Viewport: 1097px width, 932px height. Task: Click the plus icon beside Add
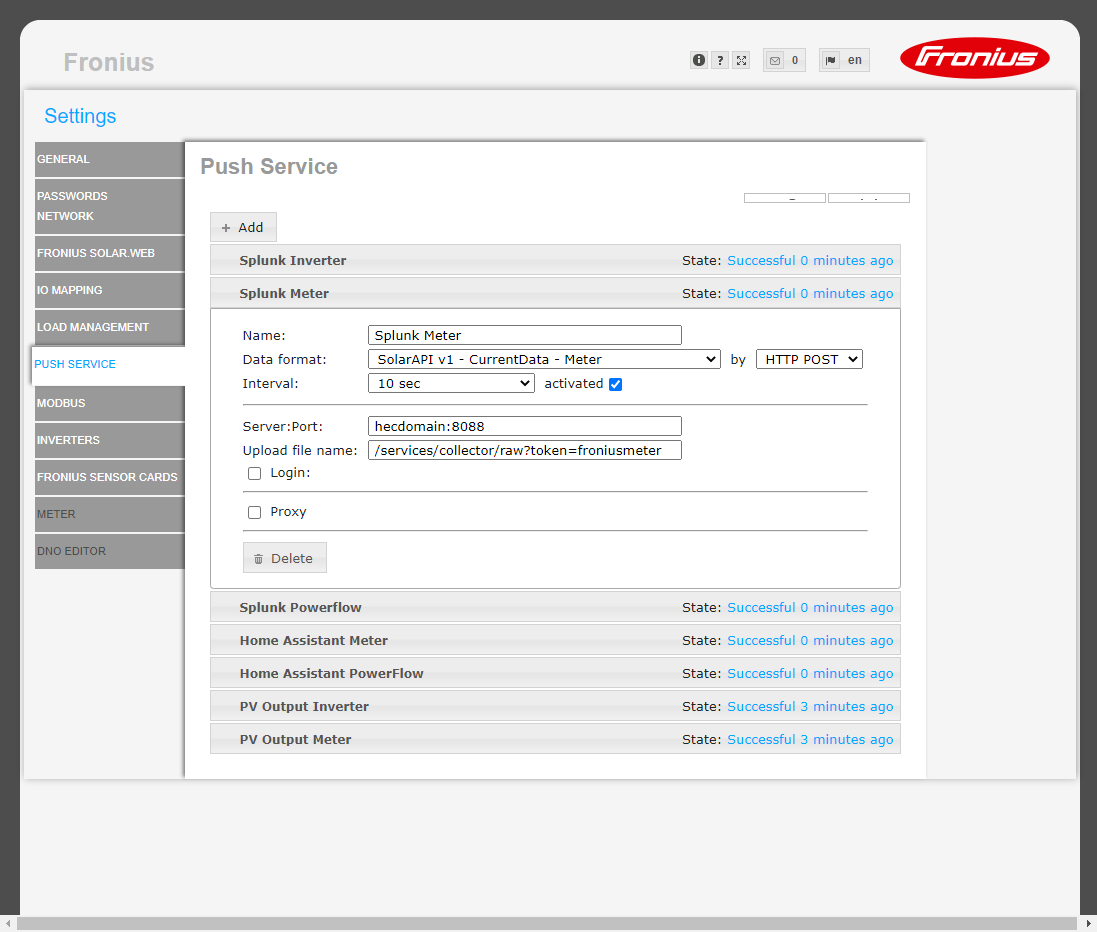point(226,228)
